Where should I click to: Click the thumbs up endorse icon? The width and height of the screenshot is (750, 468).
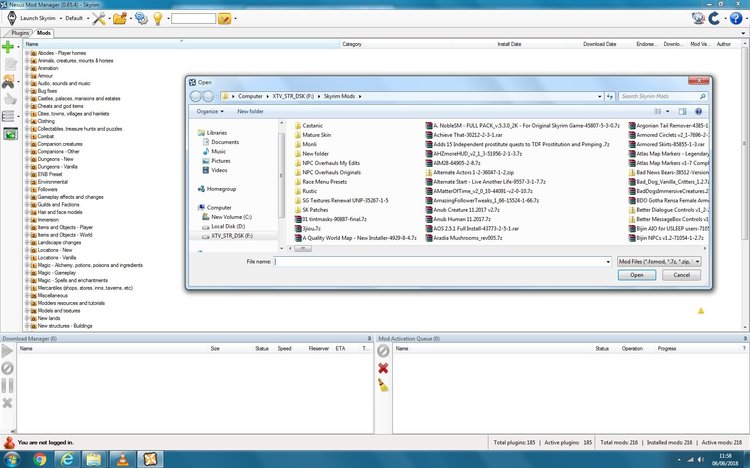click(x=10, y=99)
